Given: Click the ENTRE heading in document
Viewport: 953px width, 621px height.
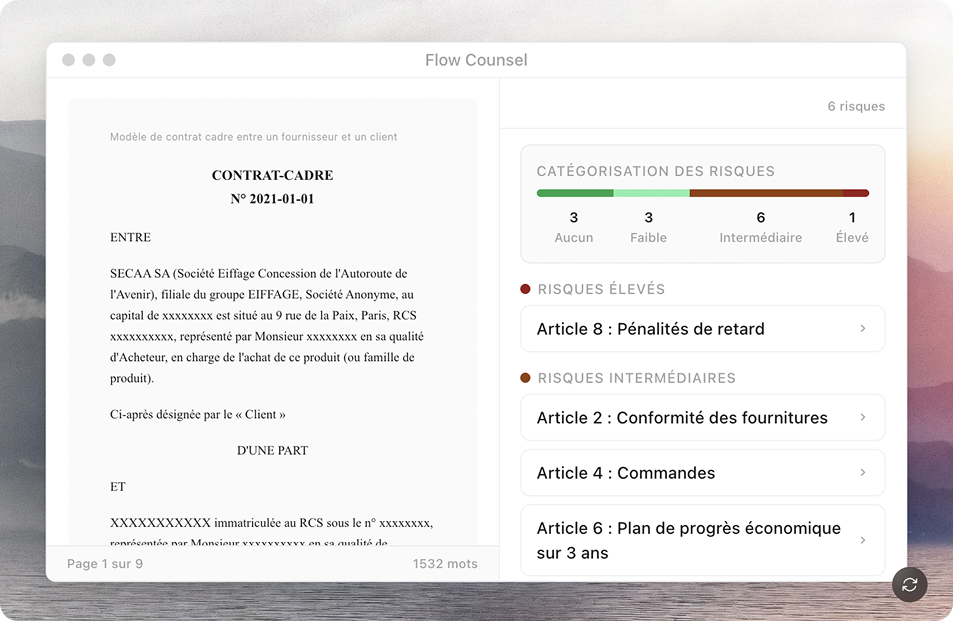Looking at the screenshot, I should coord(130,238).
